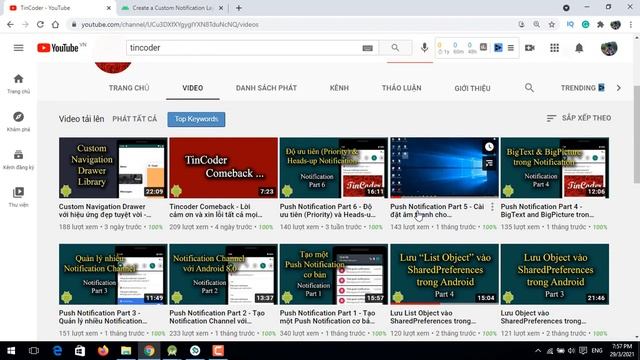
Task: Start voice search with microphone icon
Action: (424, 48)
